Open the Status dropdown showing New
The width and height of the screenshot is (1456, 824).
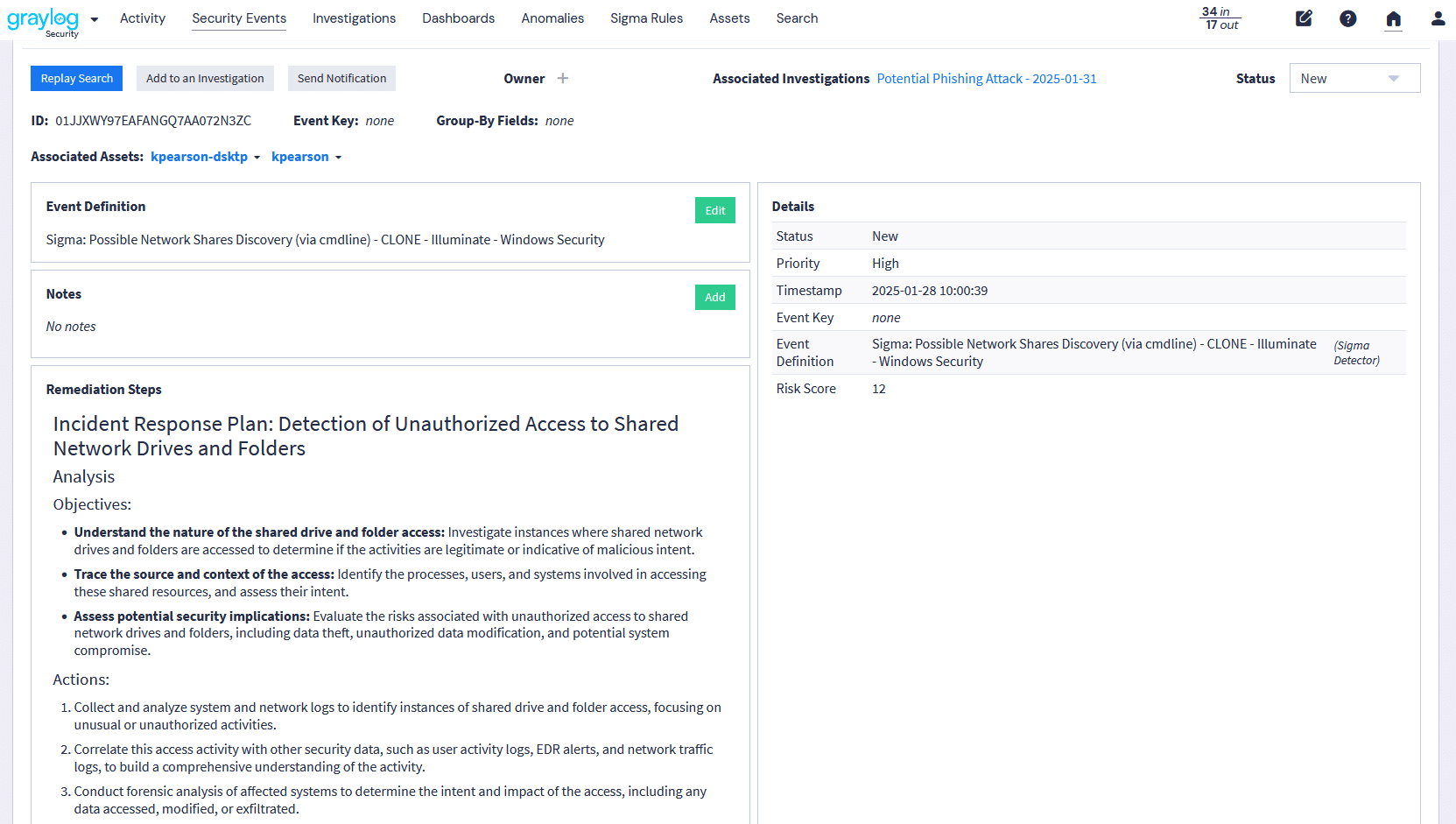(1354, 78)
